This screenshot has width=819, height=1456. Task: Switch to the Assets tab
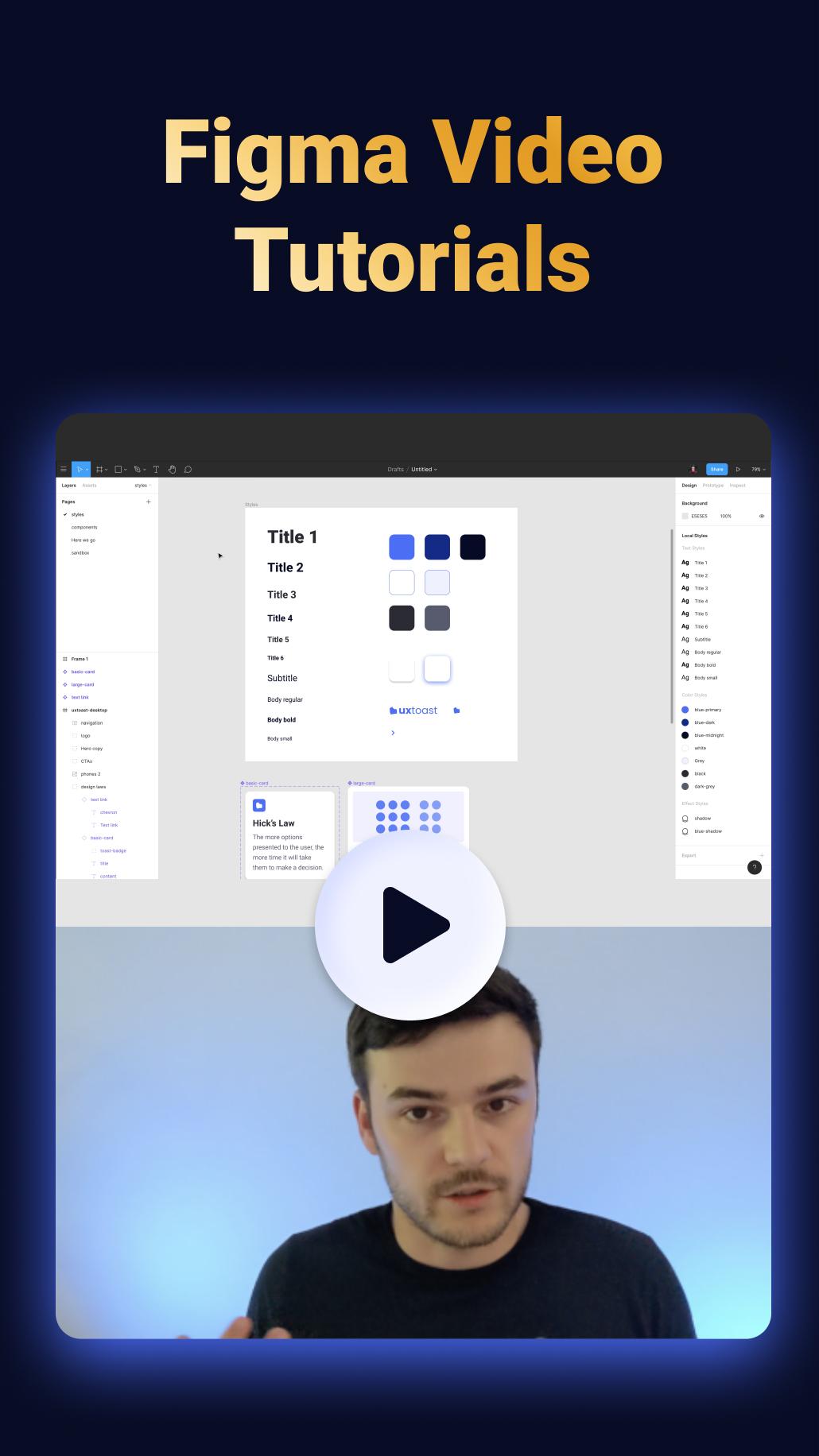89,486
